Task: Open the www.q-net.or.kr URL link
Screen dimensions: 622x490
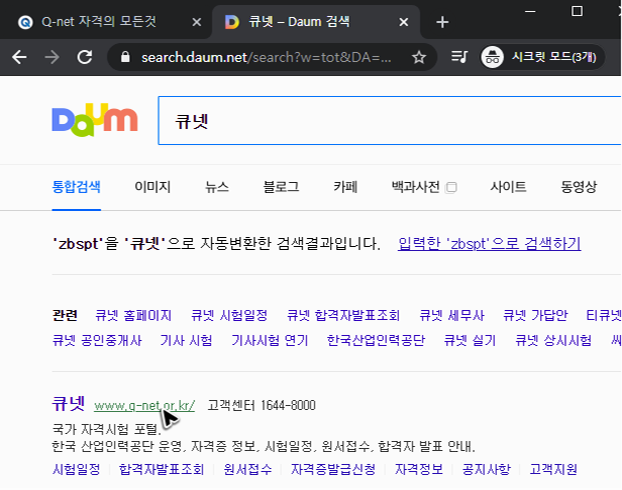Action: pos(144,406)
